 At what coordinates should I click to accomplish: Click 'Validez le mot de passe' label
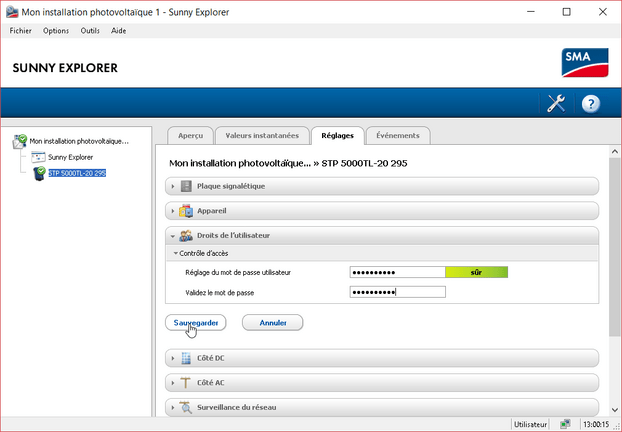pyautogui.click(x=220, y=293)
